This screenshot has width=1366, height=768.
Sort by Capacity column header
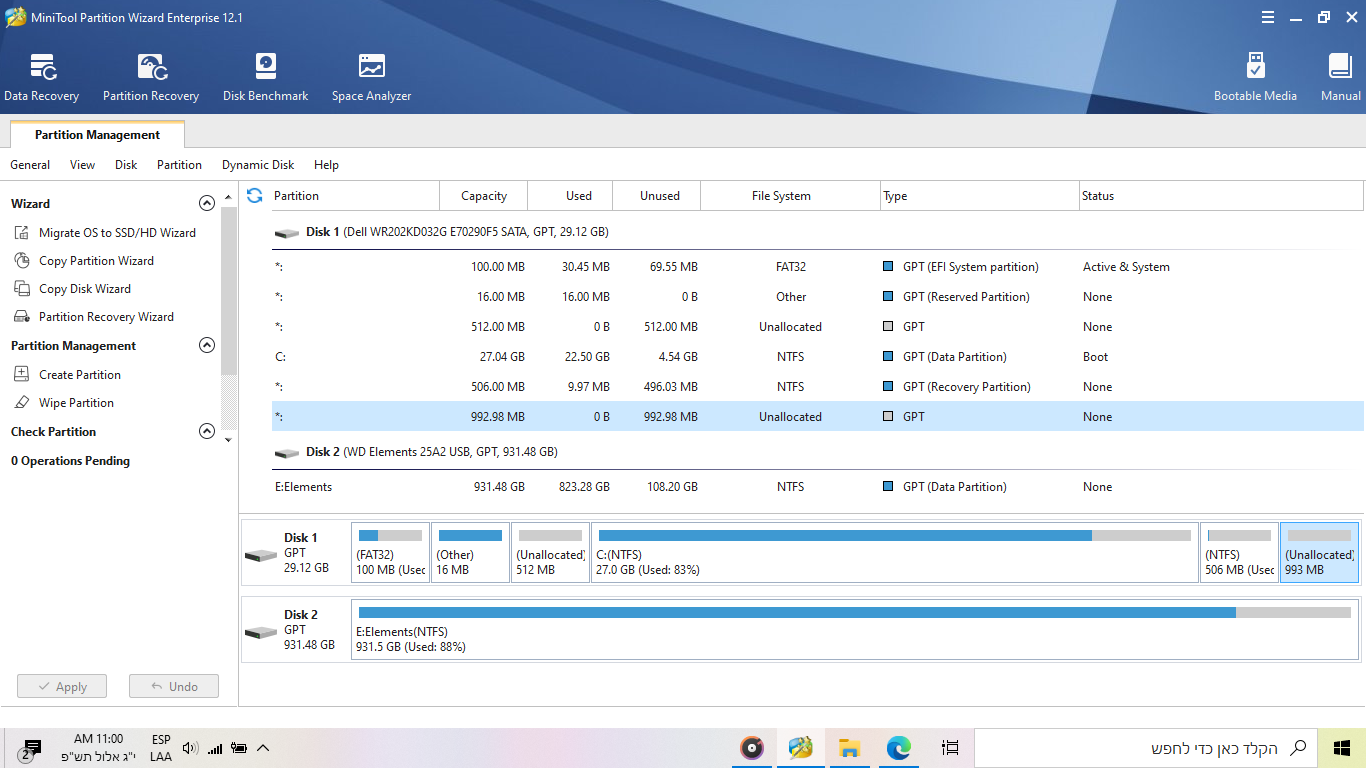pyautogui.click(x=484, y=196)
